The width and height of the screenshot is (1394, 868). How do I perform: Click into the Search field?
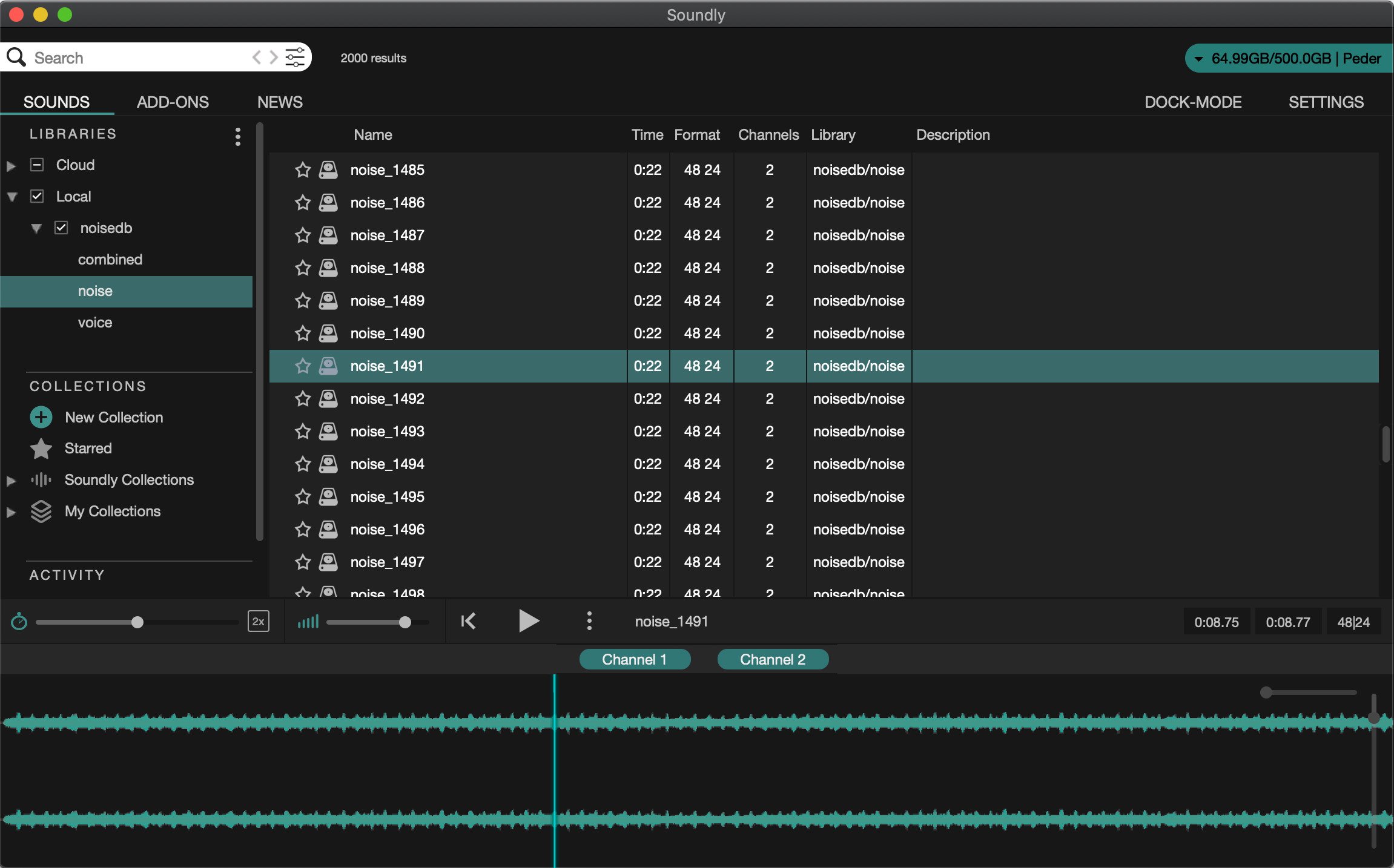point(139,58)
